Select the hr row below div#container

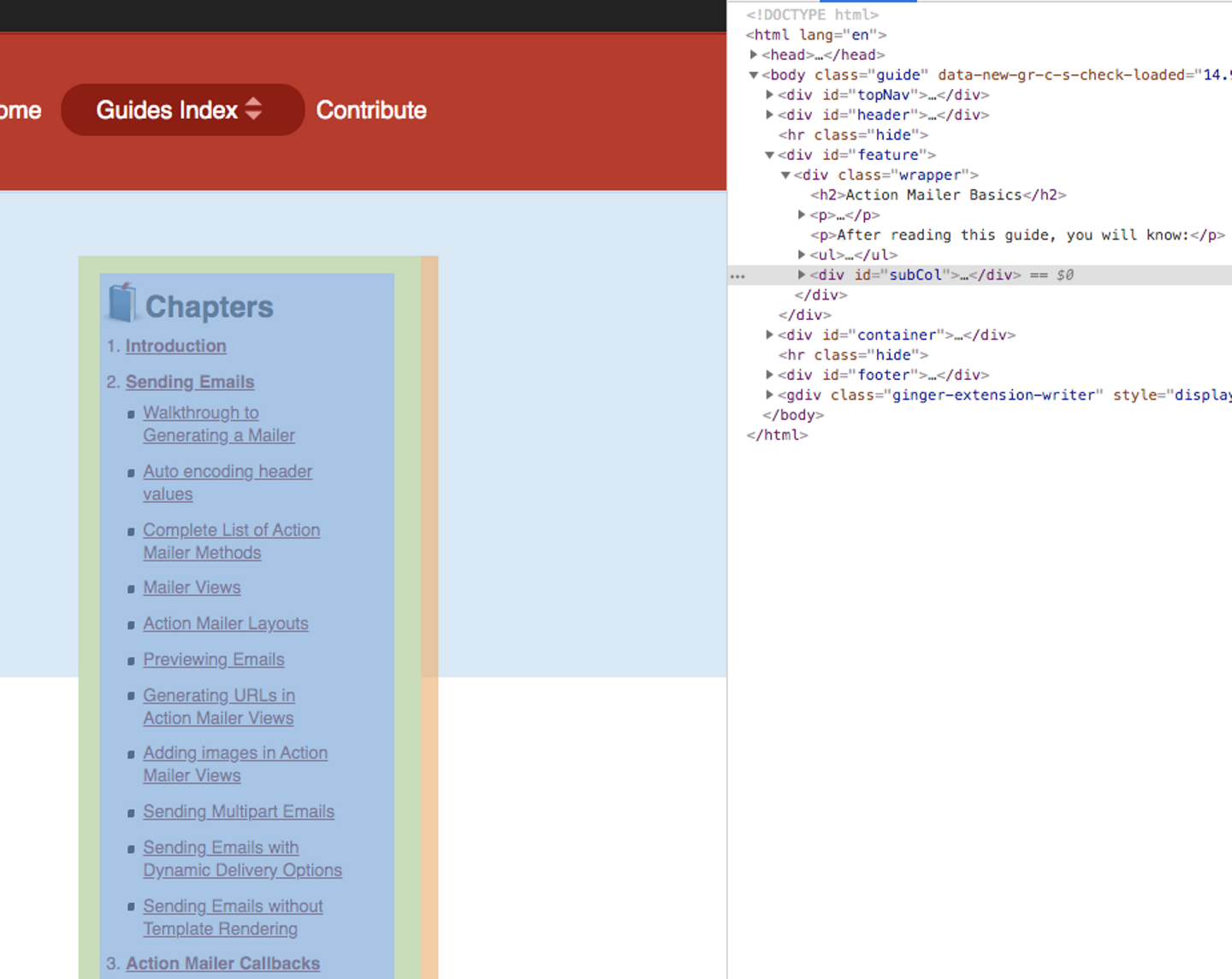point(853,355)
